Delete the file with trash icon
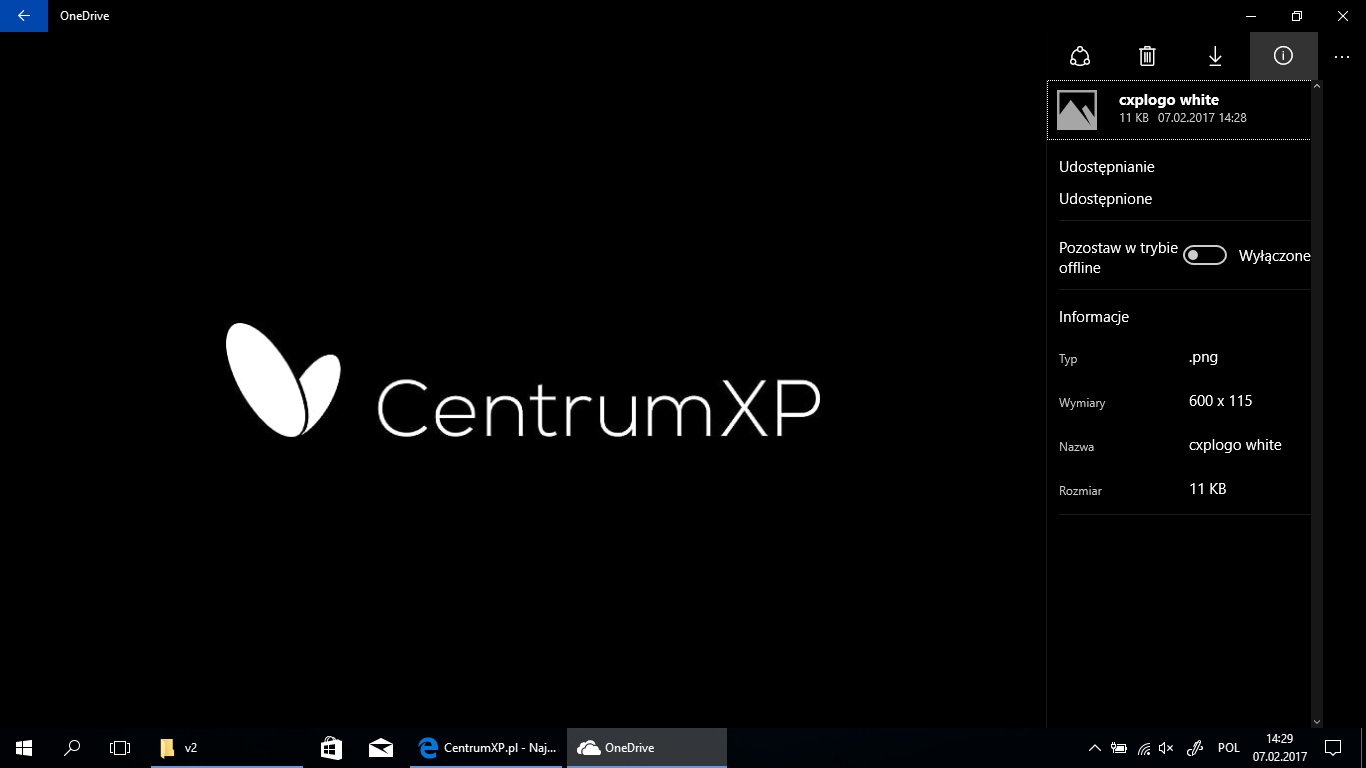Viewport: 1366px width, 768px height. pos(1147,56)
